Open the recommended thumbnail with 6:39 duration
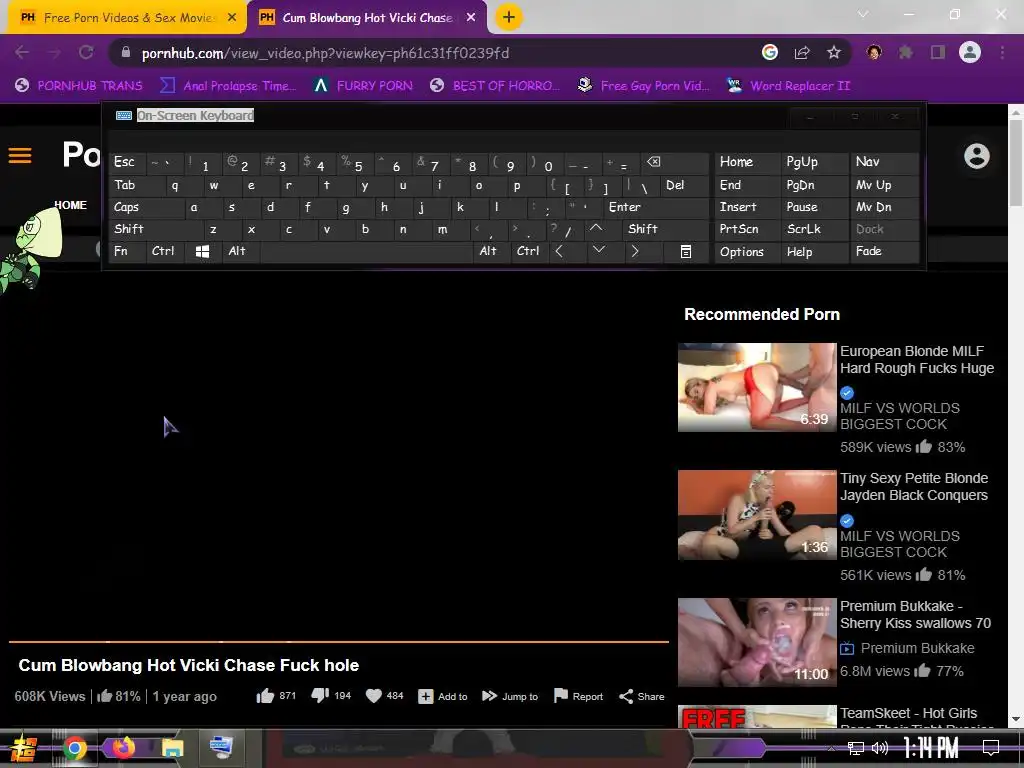The height and width of the screenshot is (768, 1024). tap(757, 387)
